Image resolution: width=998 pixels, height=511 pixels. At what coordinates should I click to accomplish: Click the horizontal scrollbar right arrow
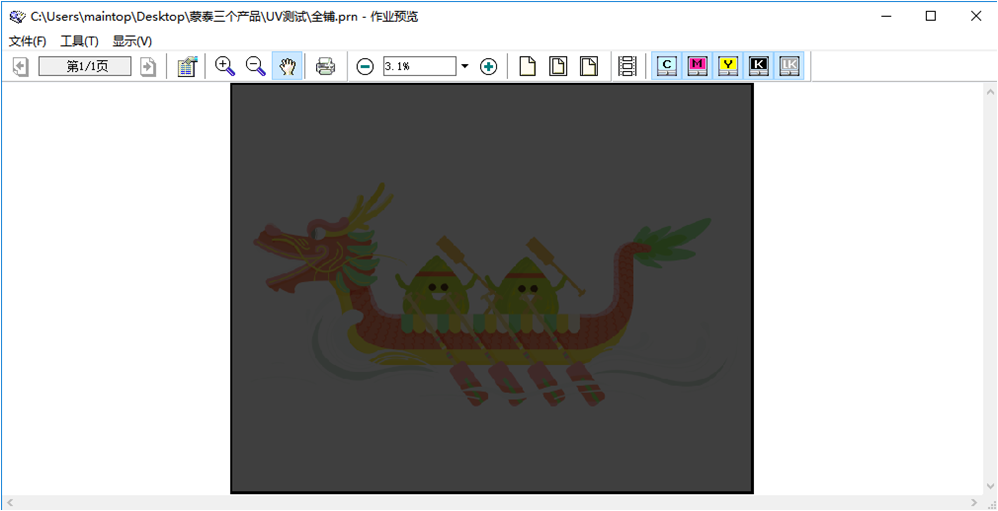[974, 503]
